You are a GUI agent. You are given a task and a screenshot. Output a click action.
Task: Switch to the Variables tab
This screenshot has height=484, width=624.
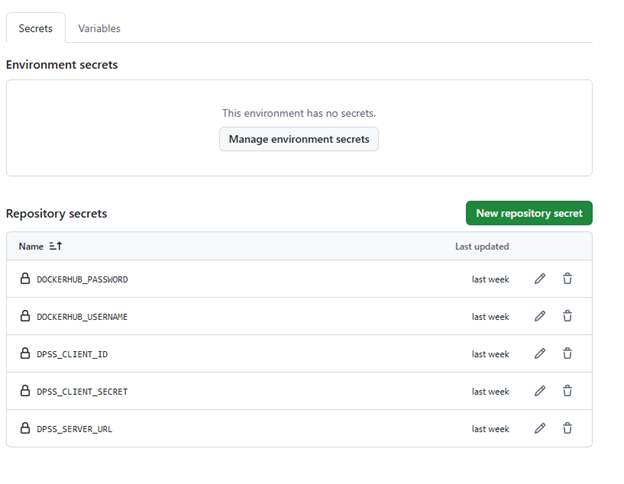click(x=99, y=29)
